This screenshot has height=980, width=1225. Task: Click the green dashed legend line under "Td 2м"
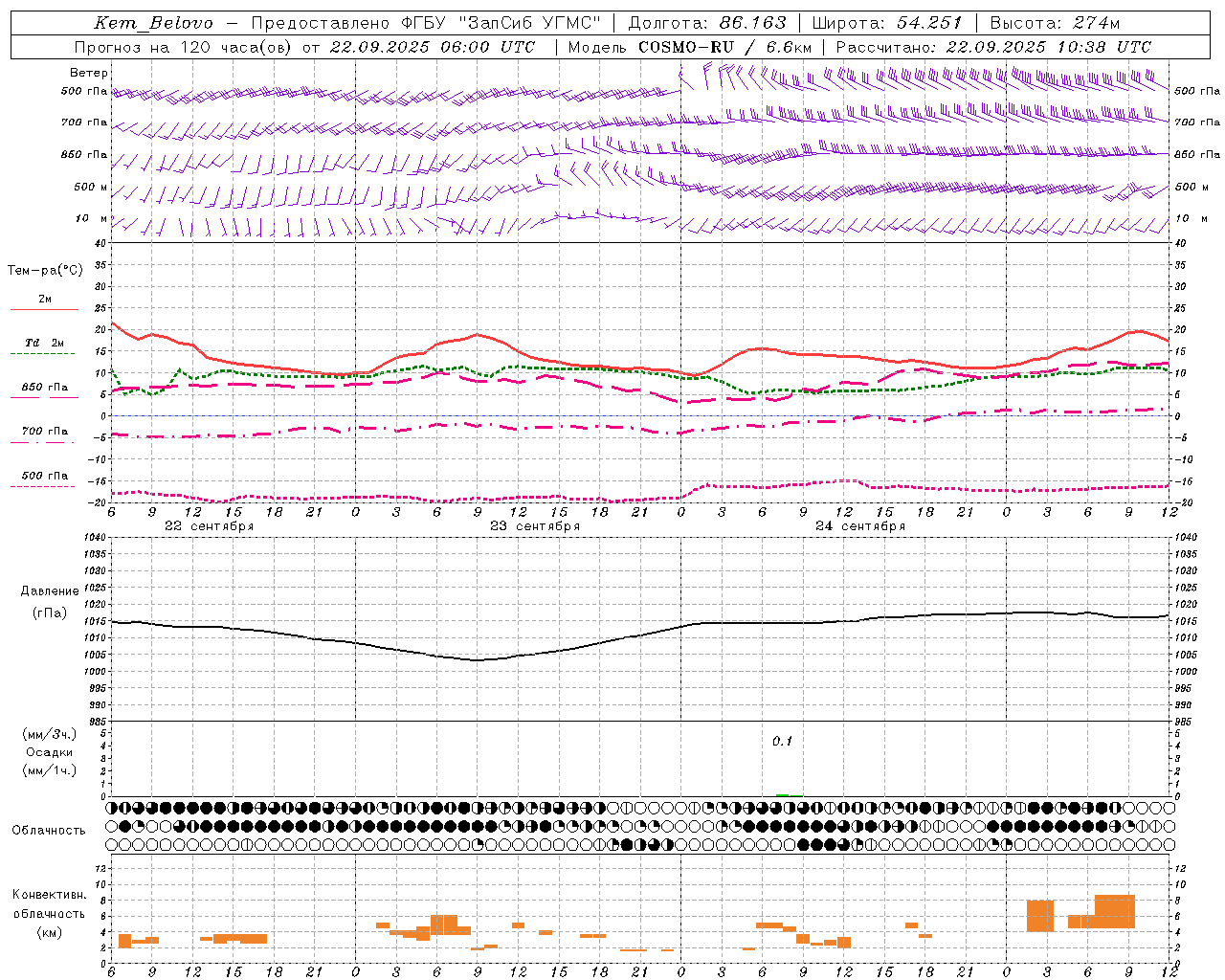(42, 354)
